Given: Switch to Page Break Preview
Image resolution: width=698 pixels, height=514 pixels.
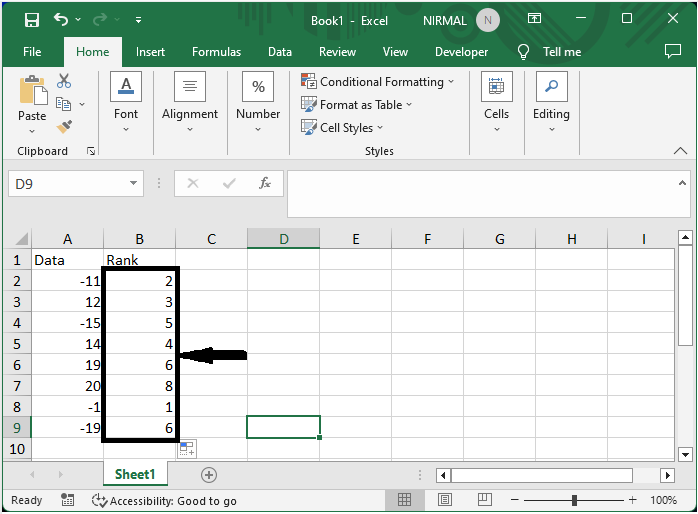Looking at the screenshot, I should [485, 500].
